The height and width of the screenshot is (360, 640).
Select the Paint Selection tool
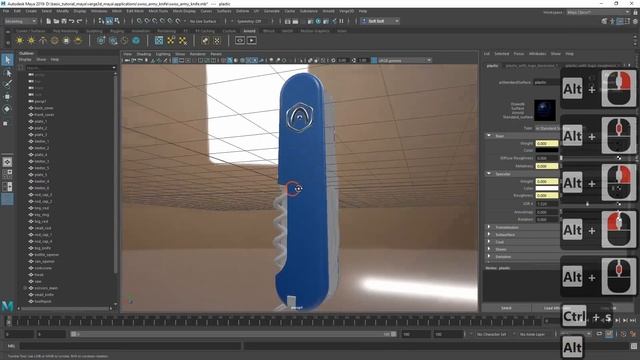pos(7,84)
